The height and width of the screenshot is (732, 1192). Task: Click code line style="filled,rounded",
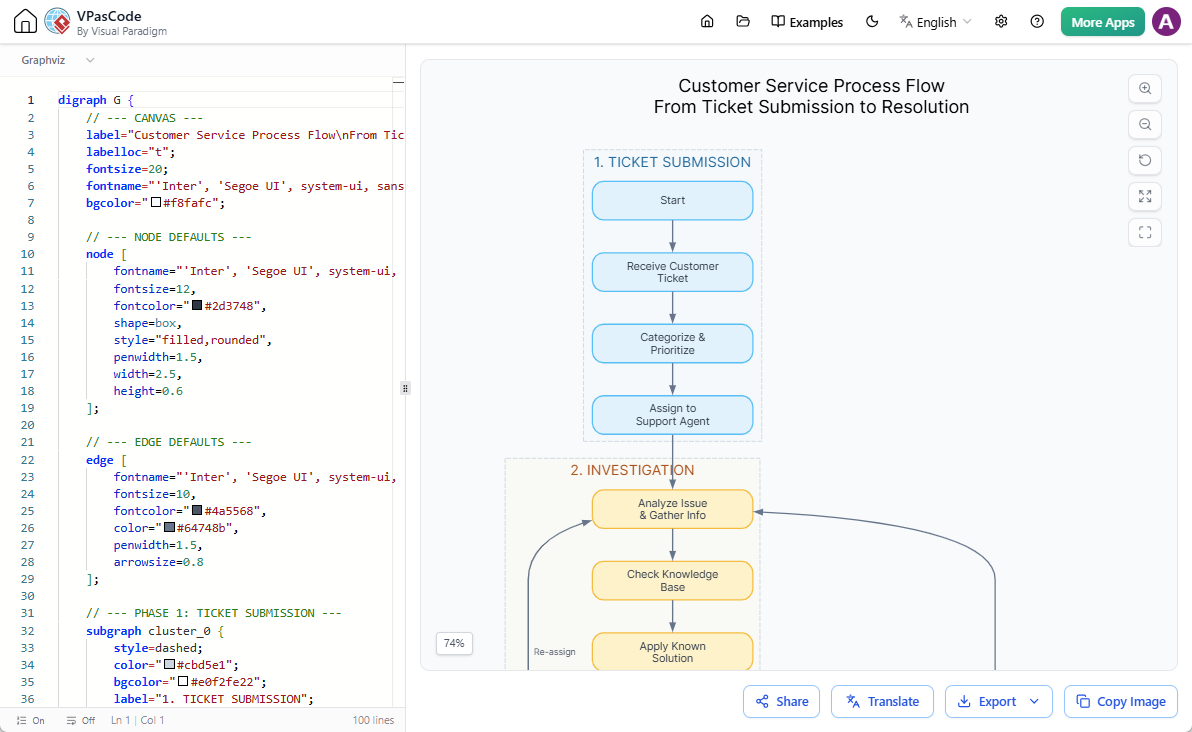(192, 340)
